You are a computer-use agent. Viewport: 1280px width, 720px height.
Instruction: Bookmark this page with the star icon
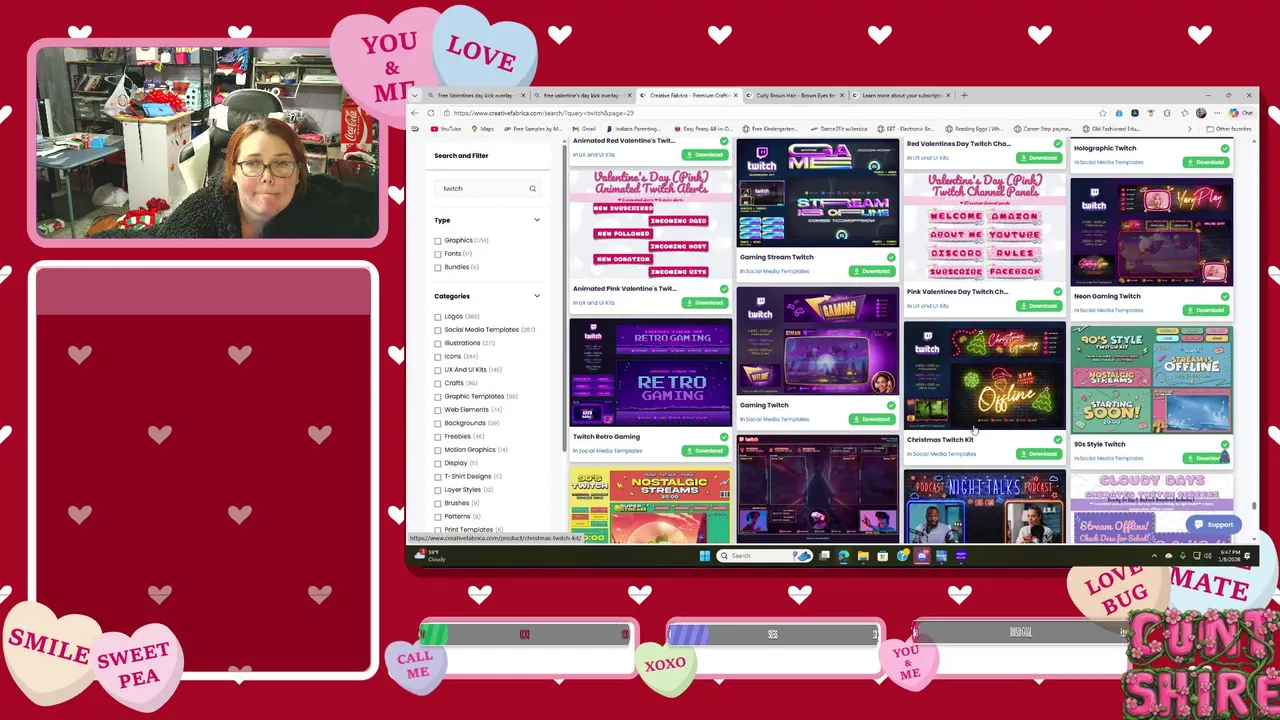click(x=1102, y=113)
